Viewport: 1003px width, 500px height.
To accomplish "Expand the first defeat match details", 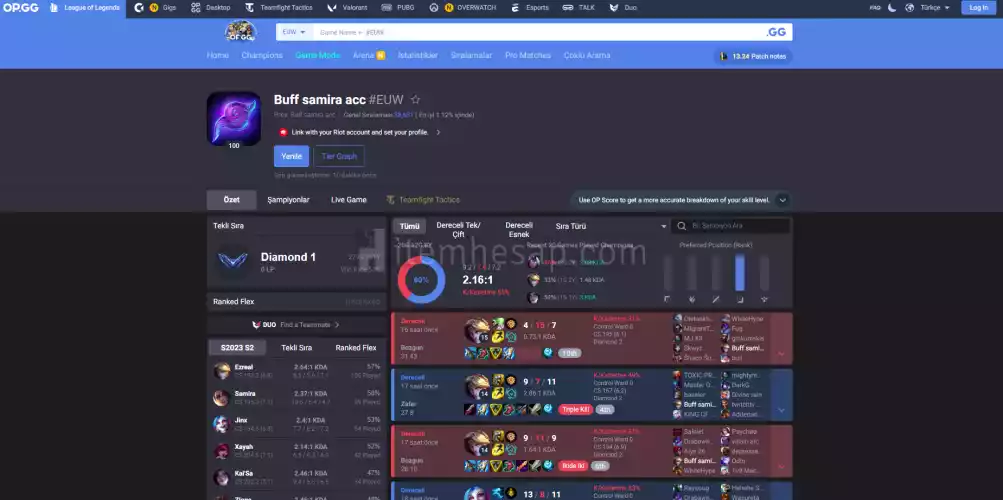I will point(781,353).
